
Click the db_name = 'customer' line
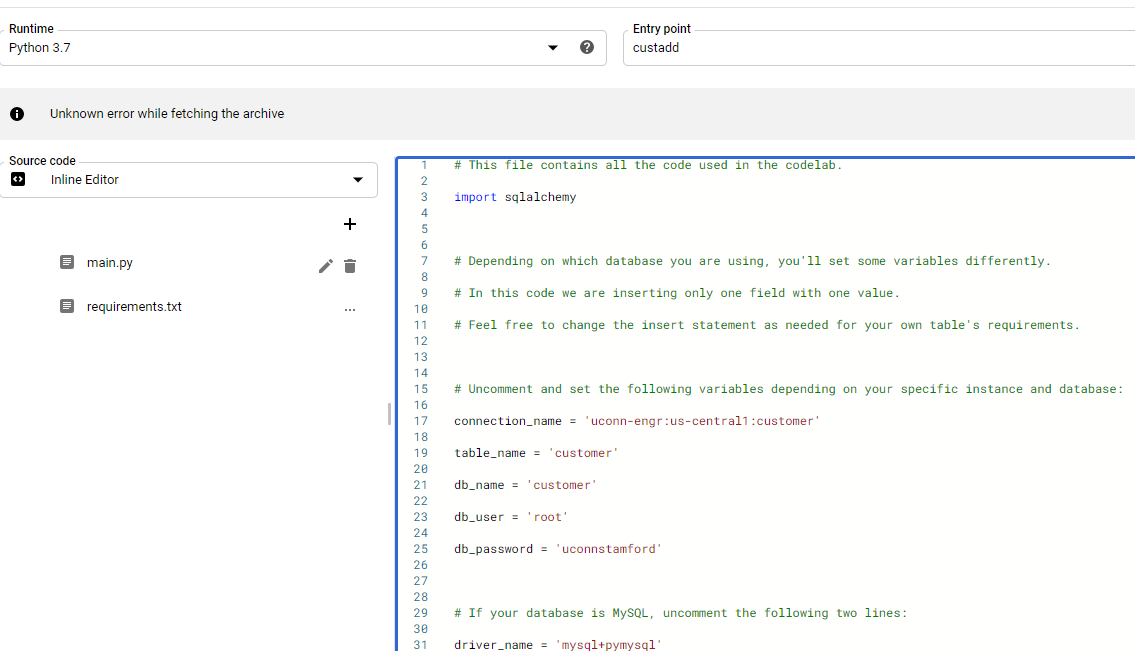[x=526, y=485]
